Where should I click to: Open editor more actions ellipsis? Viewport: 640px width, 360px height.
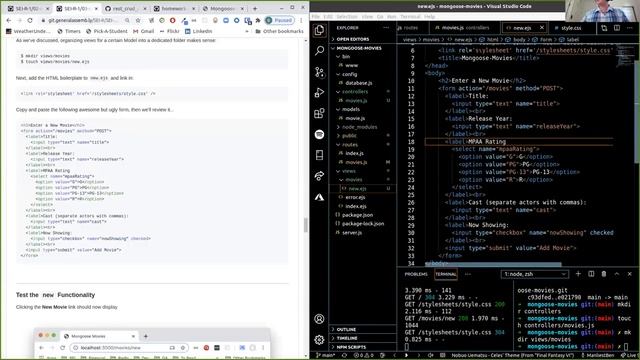tap(630, 28)
